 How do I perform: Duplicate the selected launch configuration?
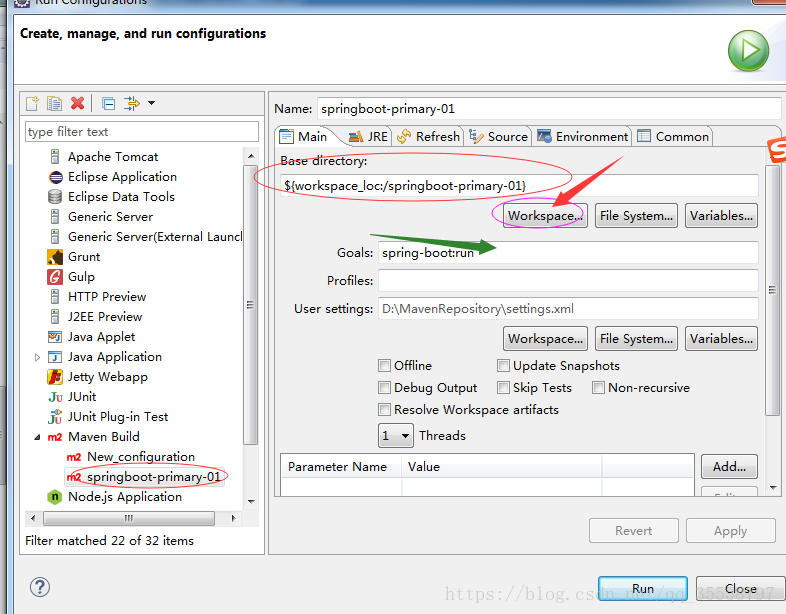54,103
